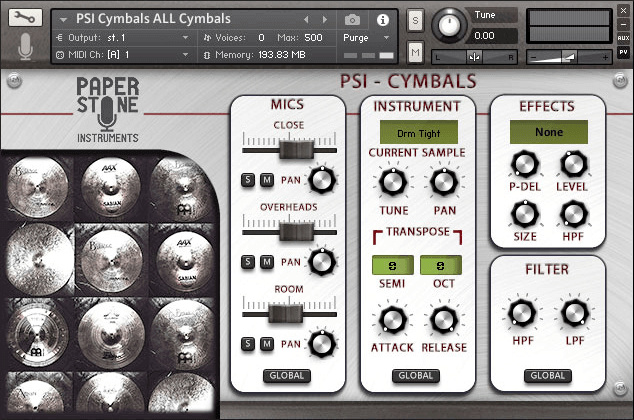The height and width of the screenshot is (420, 634).
Task: Adjust the FILTER LPF knob
Action: coord(574,313)
